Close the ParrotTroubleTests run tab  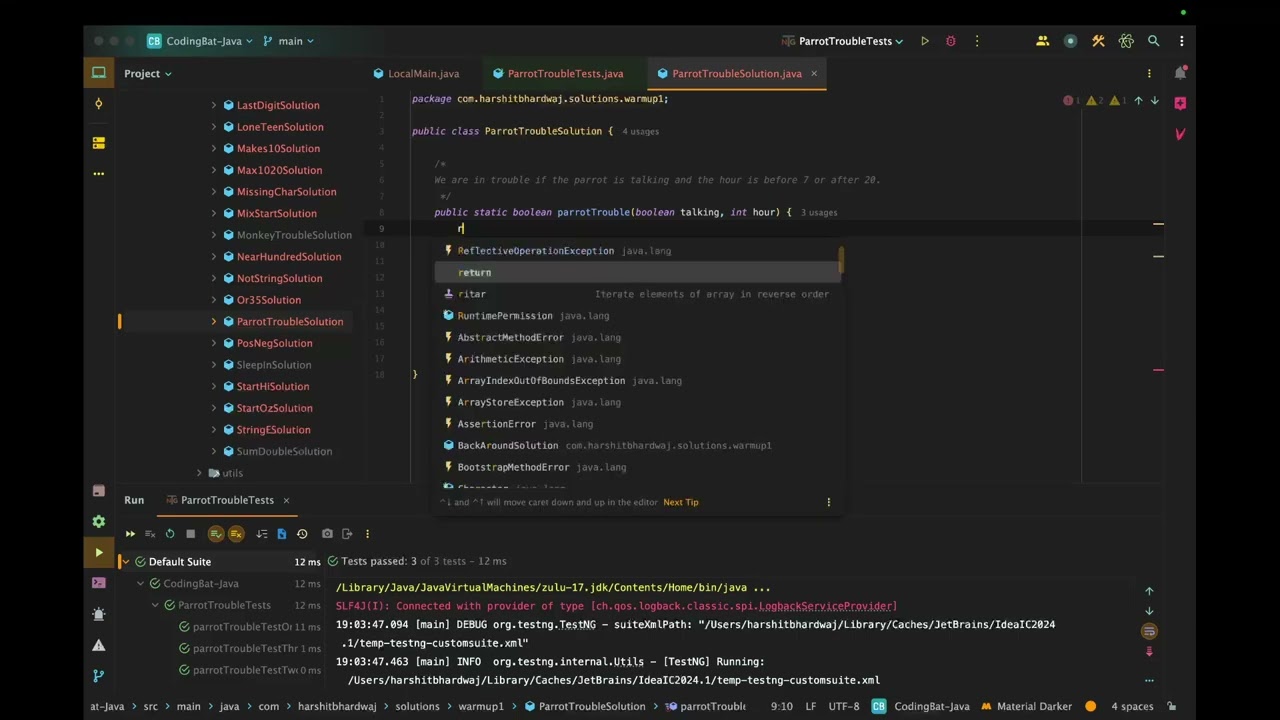point(286,500)
